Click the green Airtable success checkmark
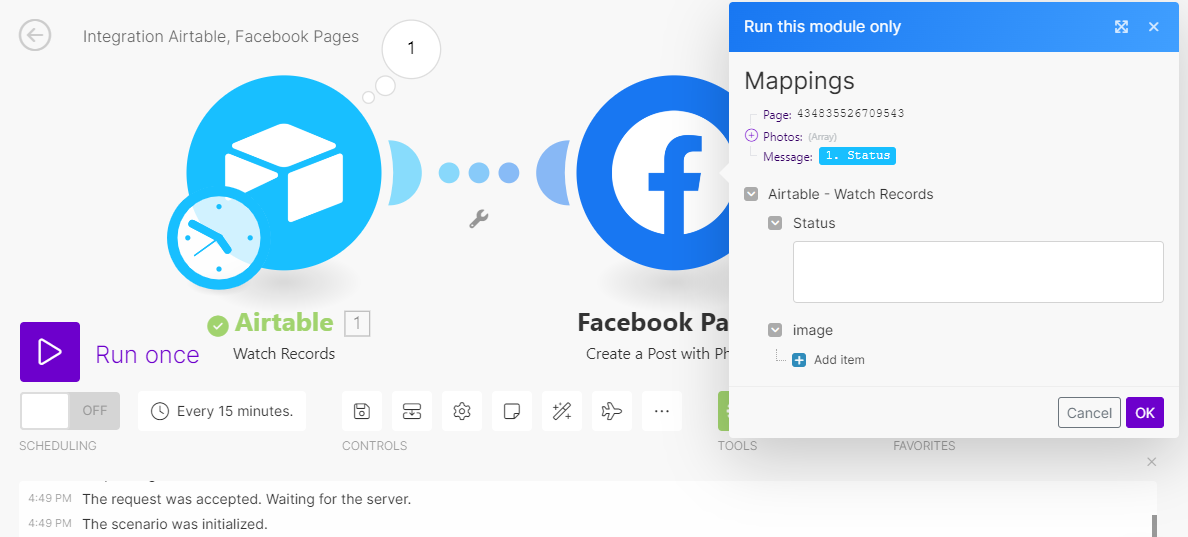The width and height of the screenshot is (1188, 537). [218, 326]
